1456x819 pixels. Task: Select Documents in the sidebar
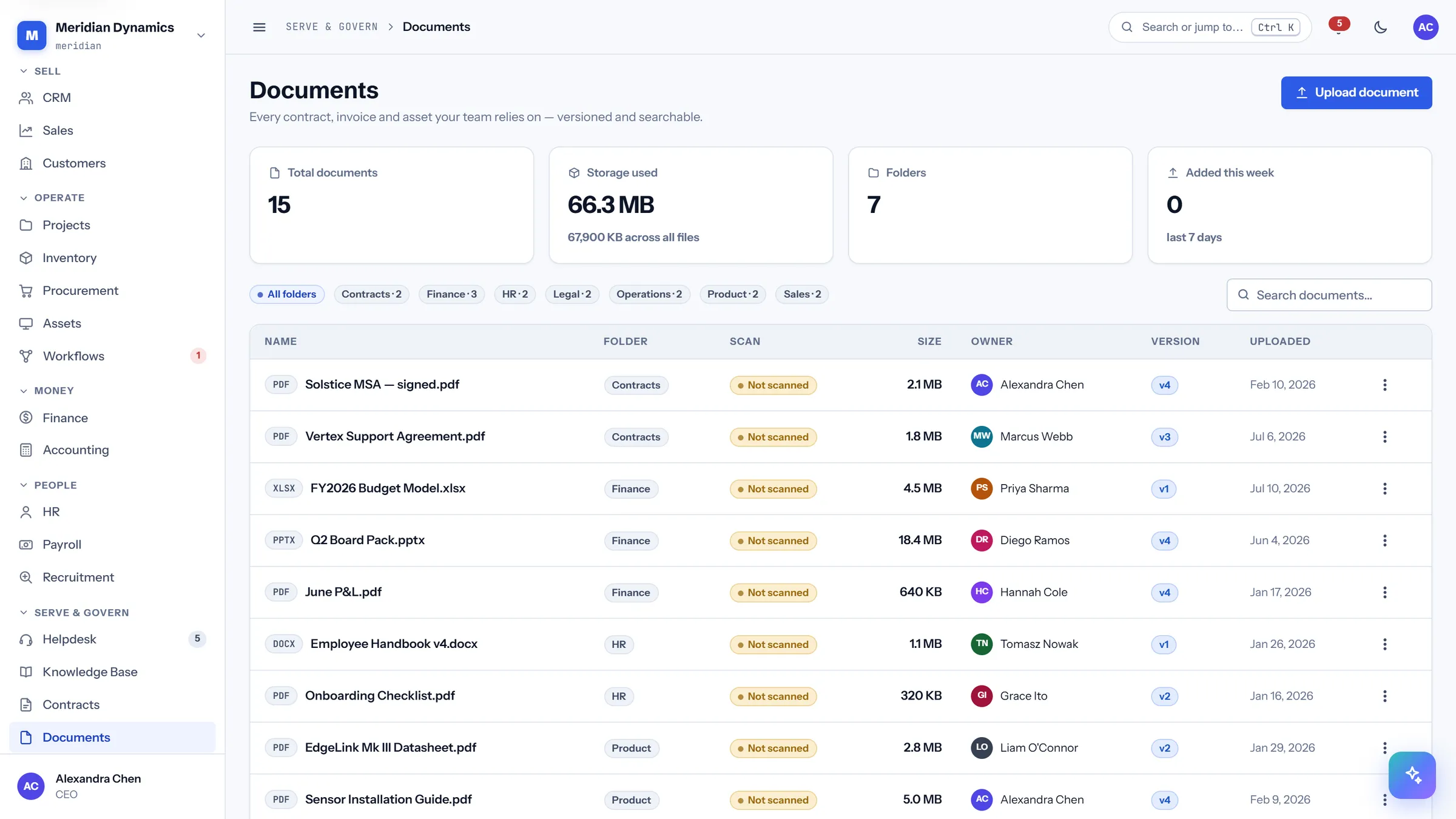[x=112, y=738]
